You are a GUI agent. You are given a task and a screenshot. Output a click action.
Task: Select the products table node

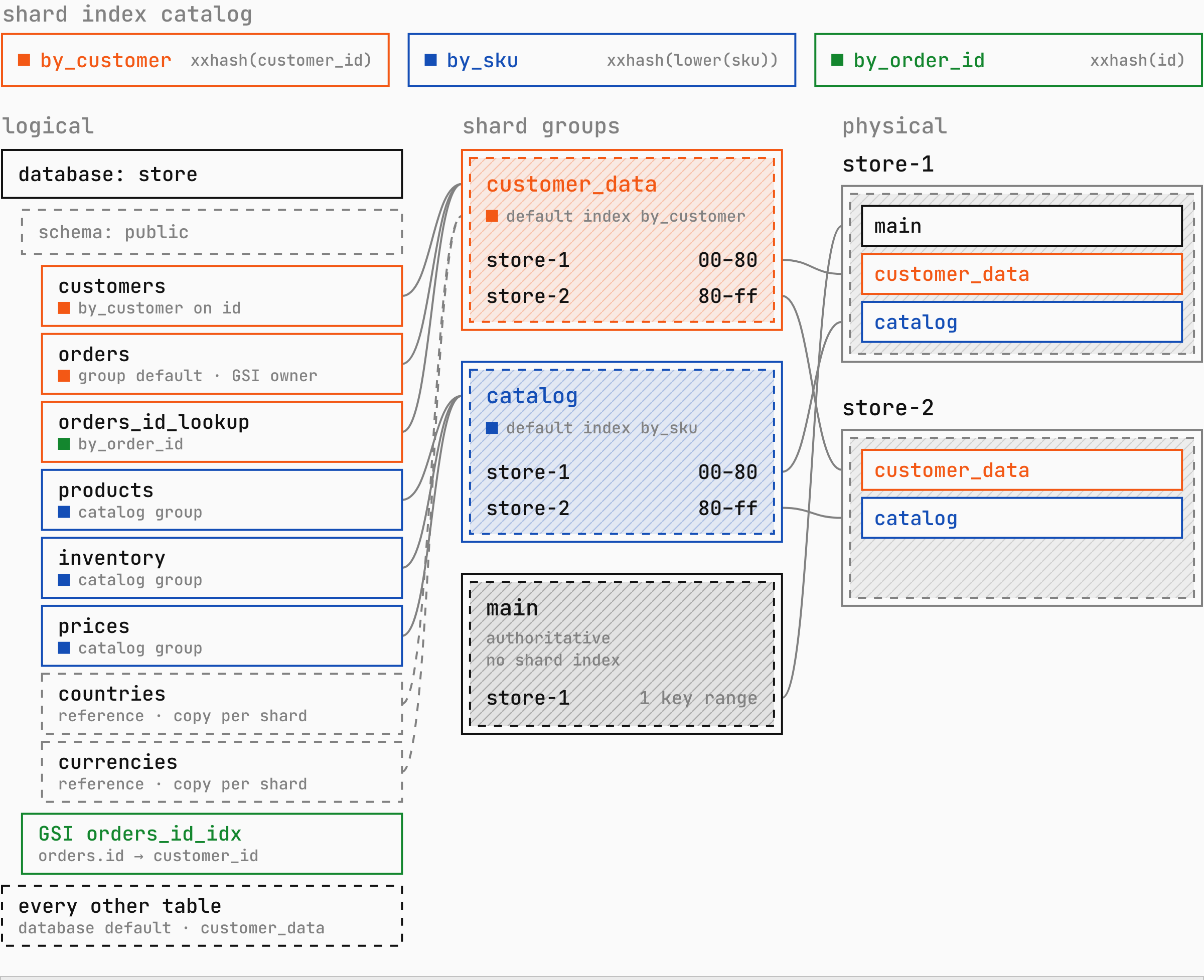222,500
